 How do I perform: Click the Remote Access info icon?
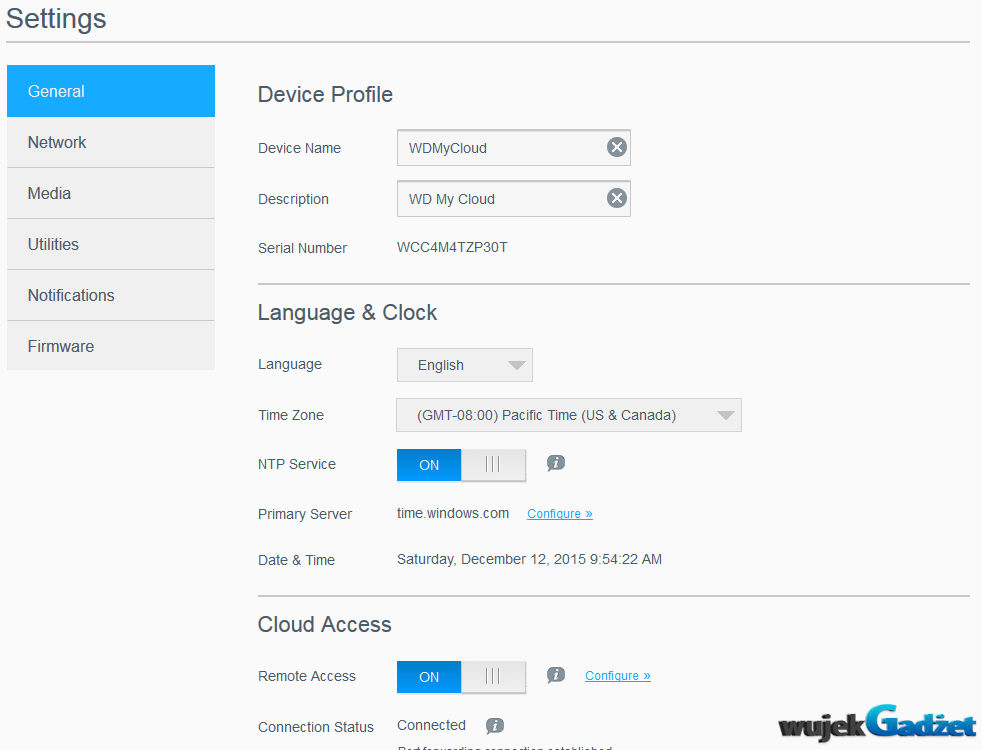tap(556, 675)
